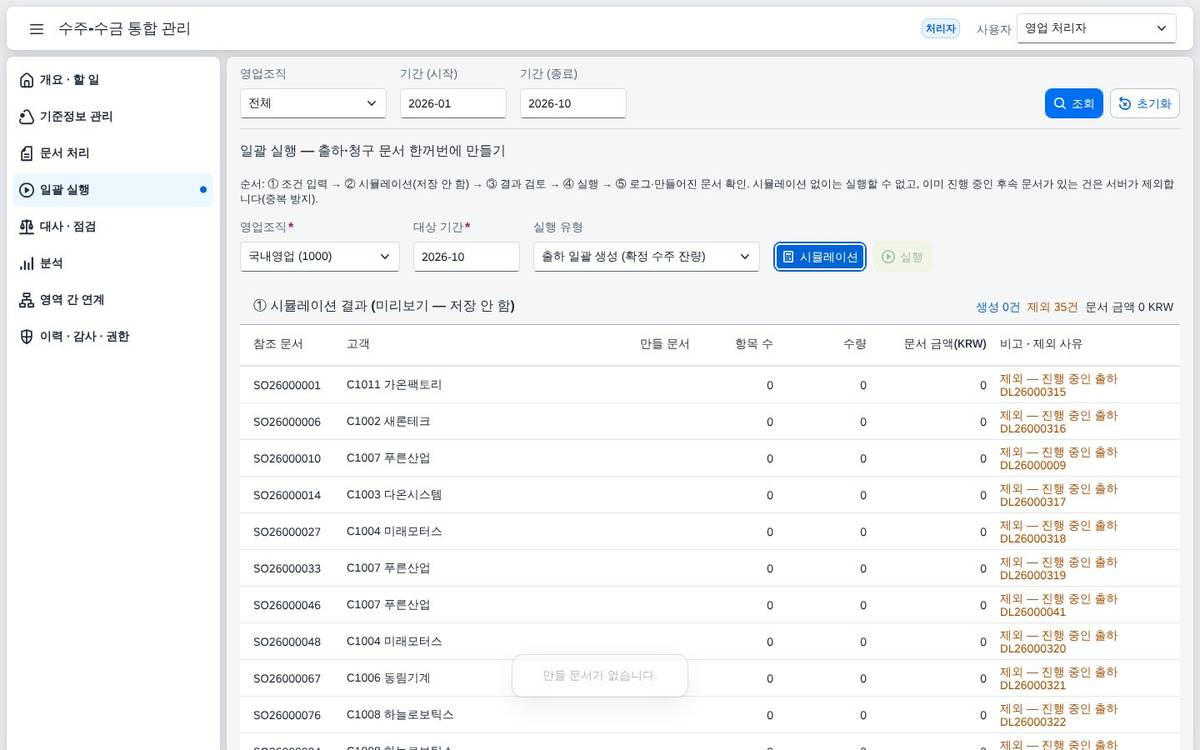The height and width of the screenshot is (750, 1200).
Task: Click 문서 금액(KRW) column header
Action: pyautogui.click(x=944, y=344)
